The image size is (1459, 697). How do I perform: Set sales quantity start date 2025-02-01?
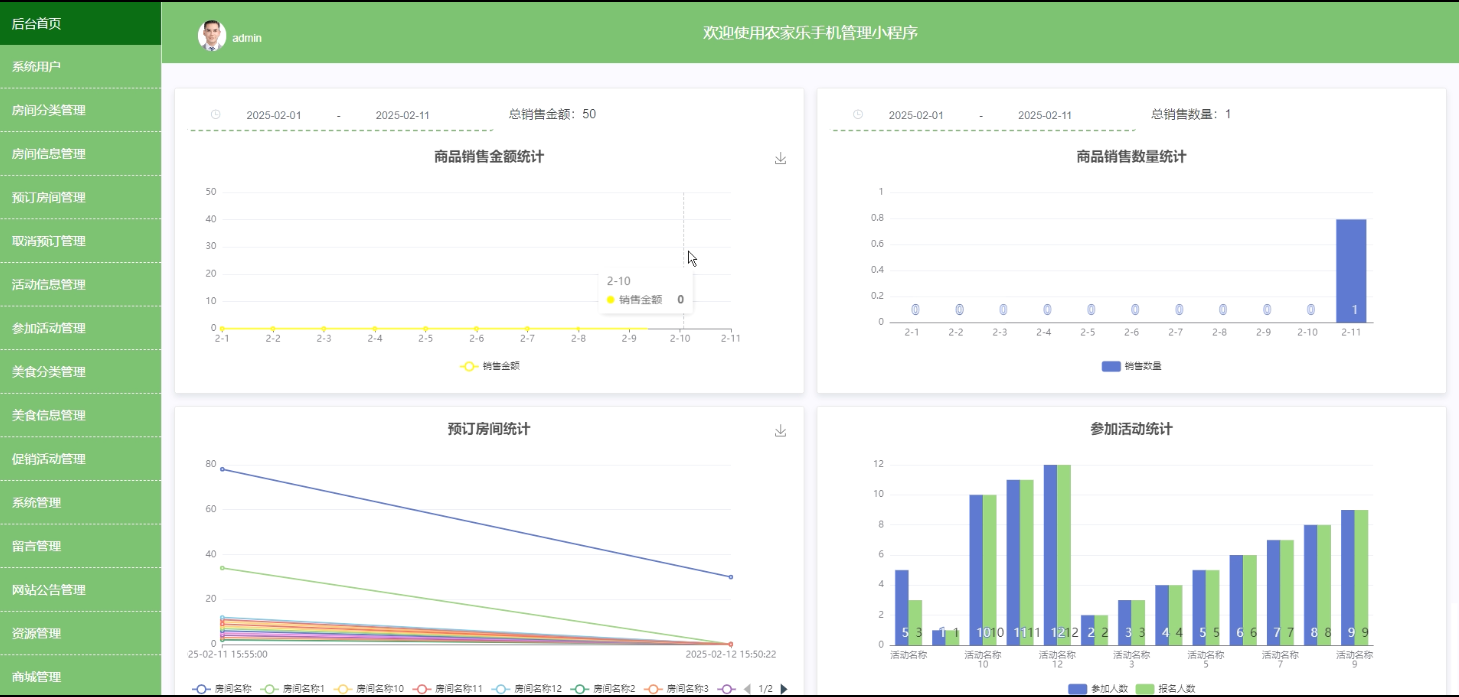point(916,115)
